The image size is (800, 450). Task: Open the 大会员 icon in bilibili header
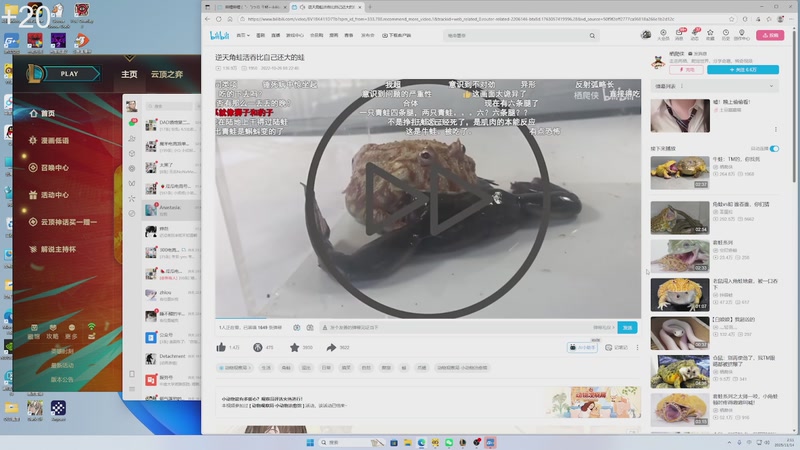tap(663, 35)
